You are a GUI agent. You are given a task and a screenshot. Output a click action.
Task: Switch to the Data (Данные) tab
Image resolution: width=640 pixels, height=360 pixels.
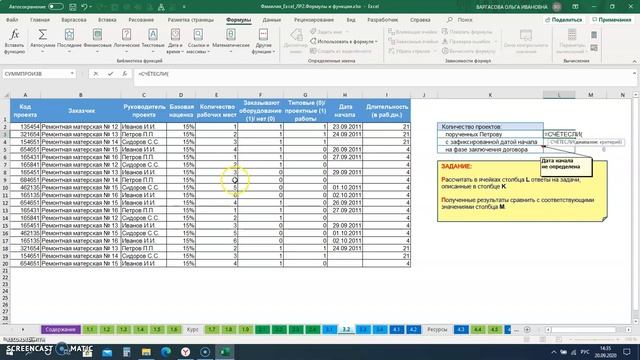point(271,20)
